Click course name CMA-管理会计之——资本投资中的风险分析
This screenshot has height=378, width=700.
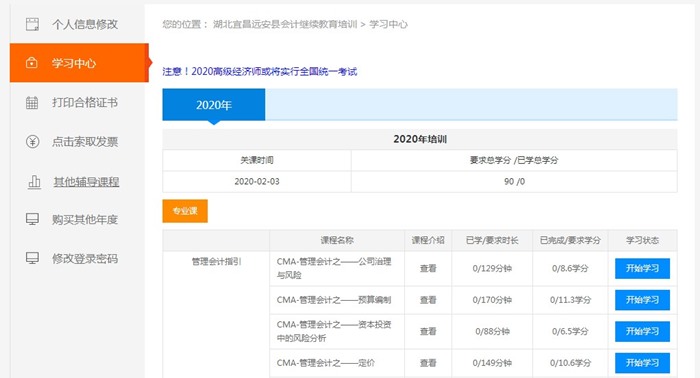[x=334, y=331]
